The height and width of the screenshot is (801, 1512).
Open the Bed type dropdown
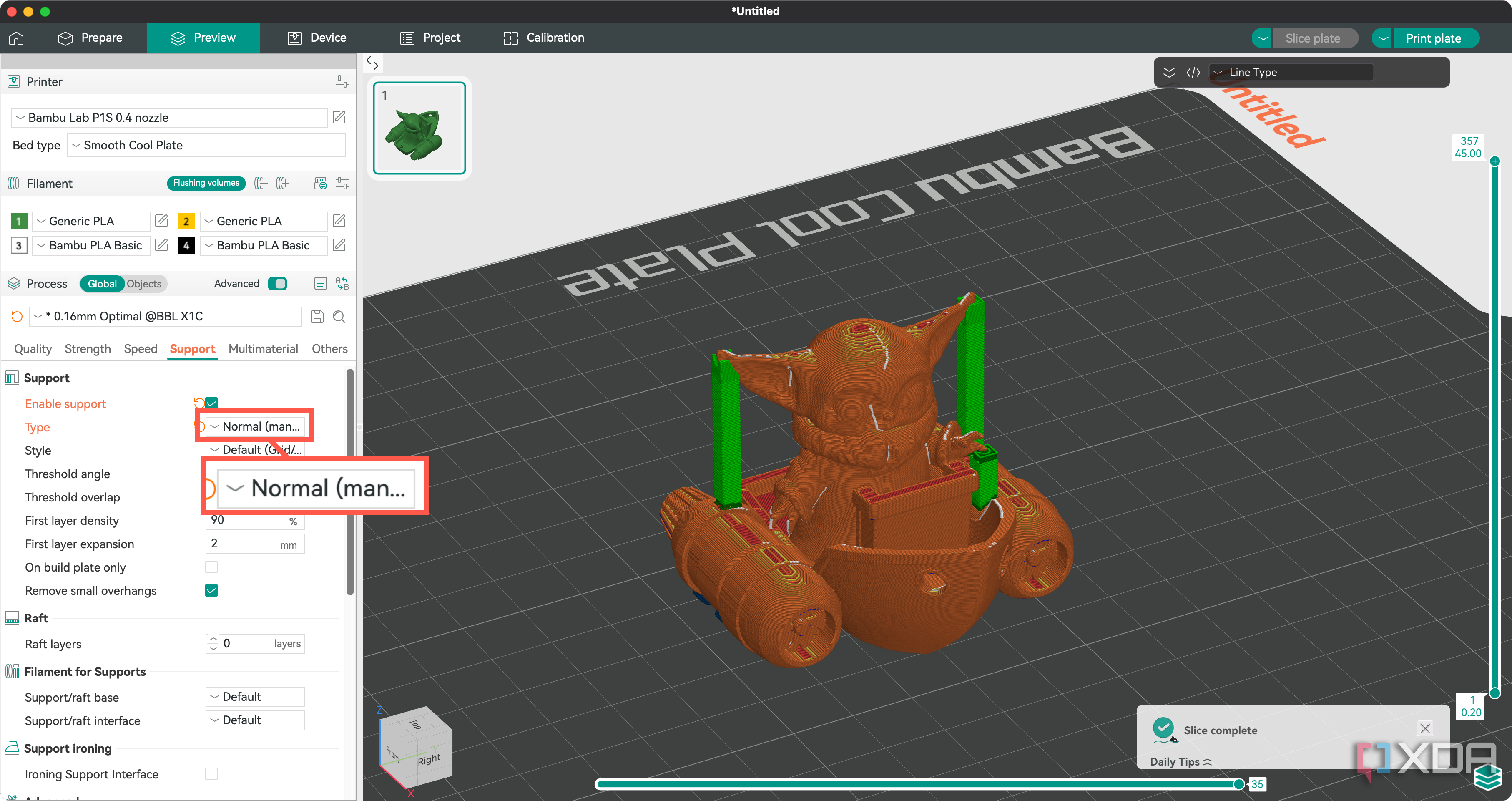pos(206,145)
